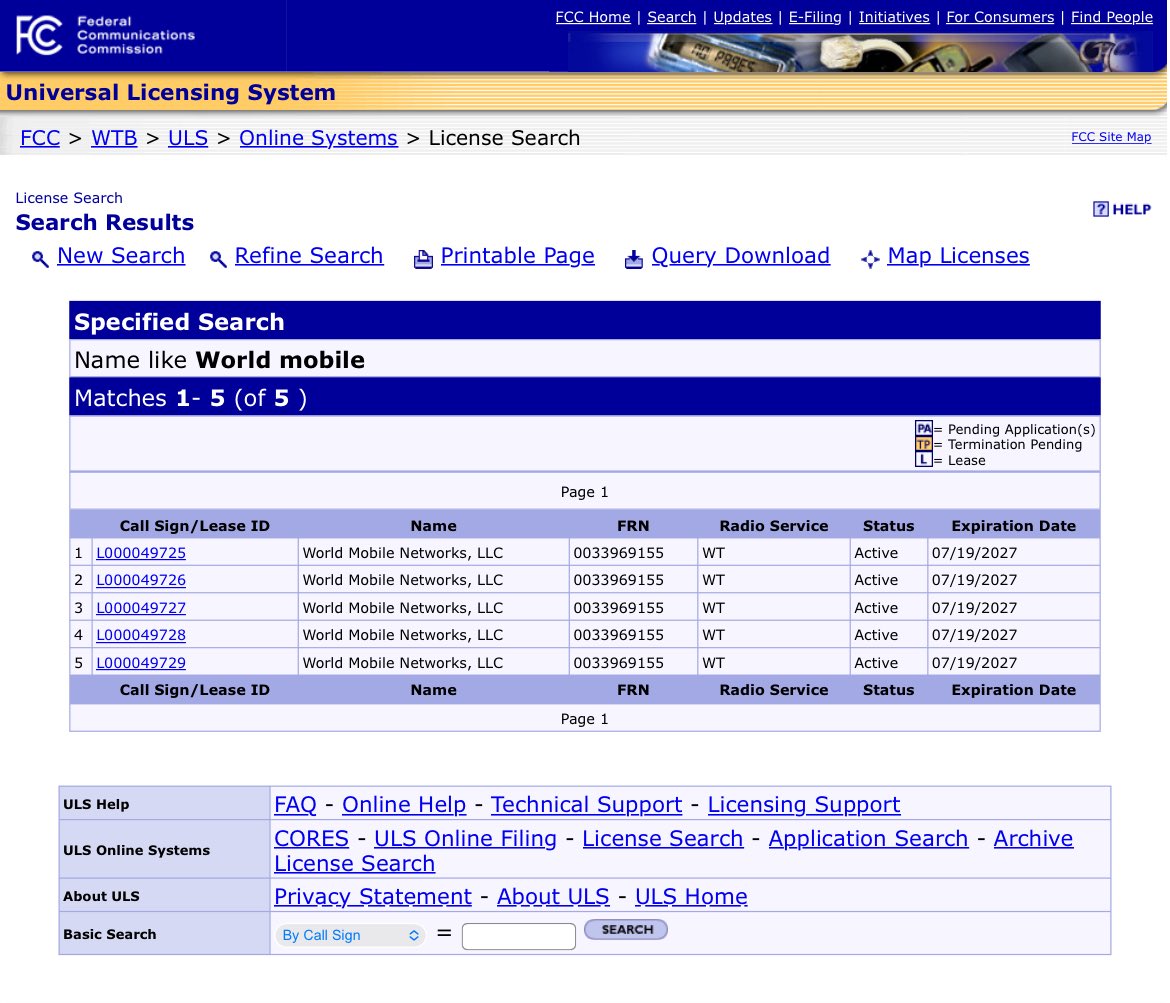The image size is (1170, 1003).
Task: Open the Refine Search link
Action: pos(309,256)
